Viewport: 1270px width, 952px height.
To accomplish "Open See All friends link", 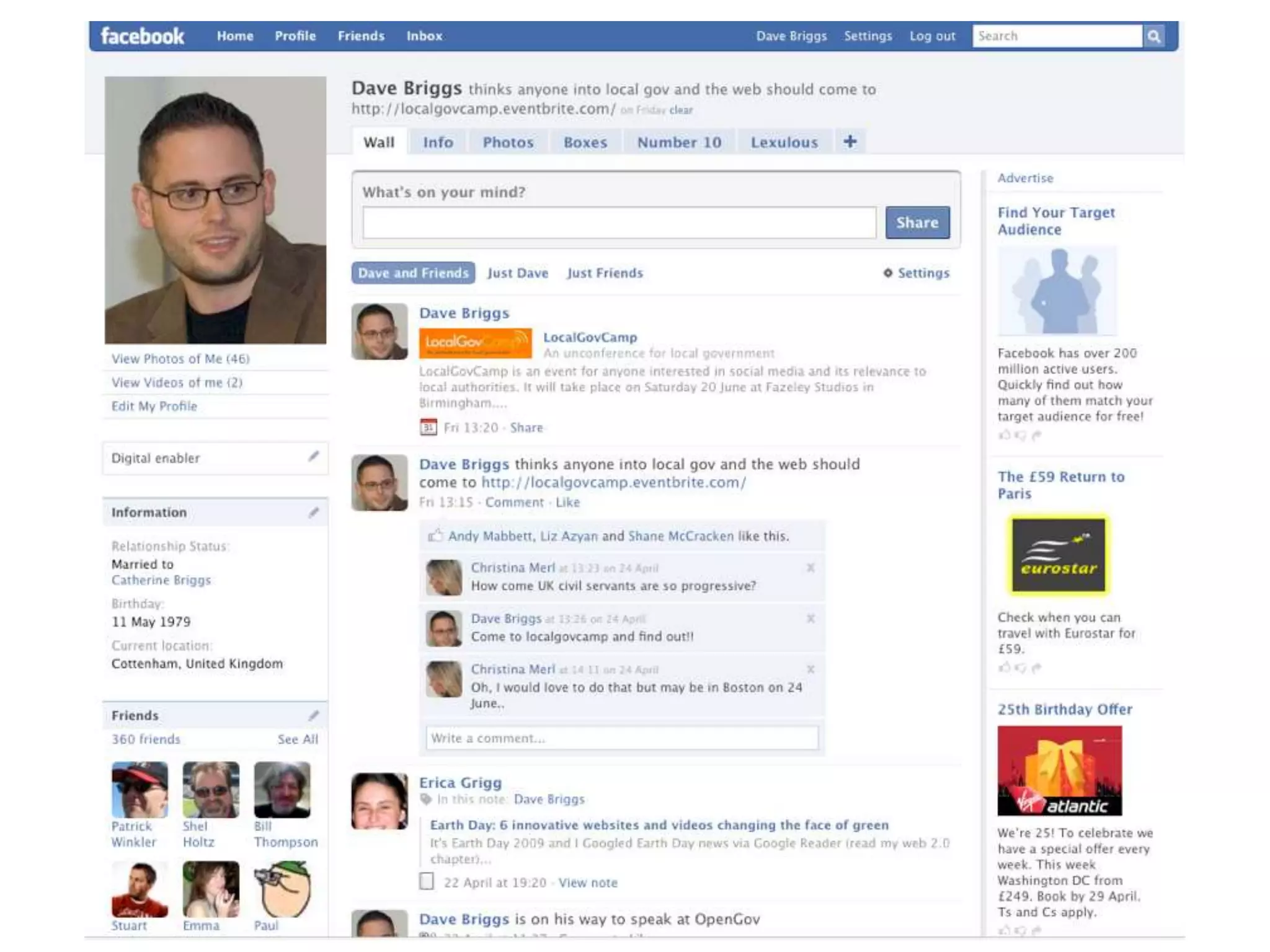I will [x=298, y=739].
